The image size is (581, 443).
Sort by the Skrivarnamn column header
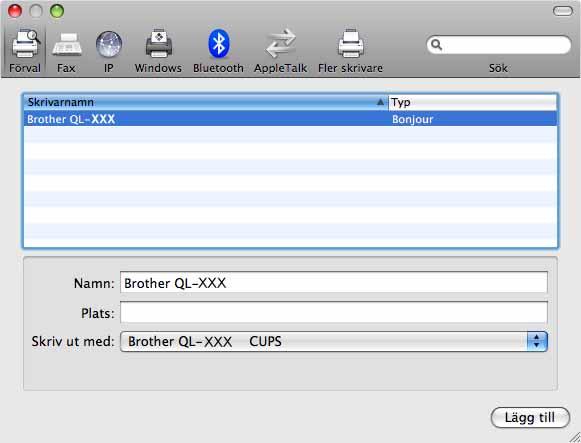pos(206,102)
